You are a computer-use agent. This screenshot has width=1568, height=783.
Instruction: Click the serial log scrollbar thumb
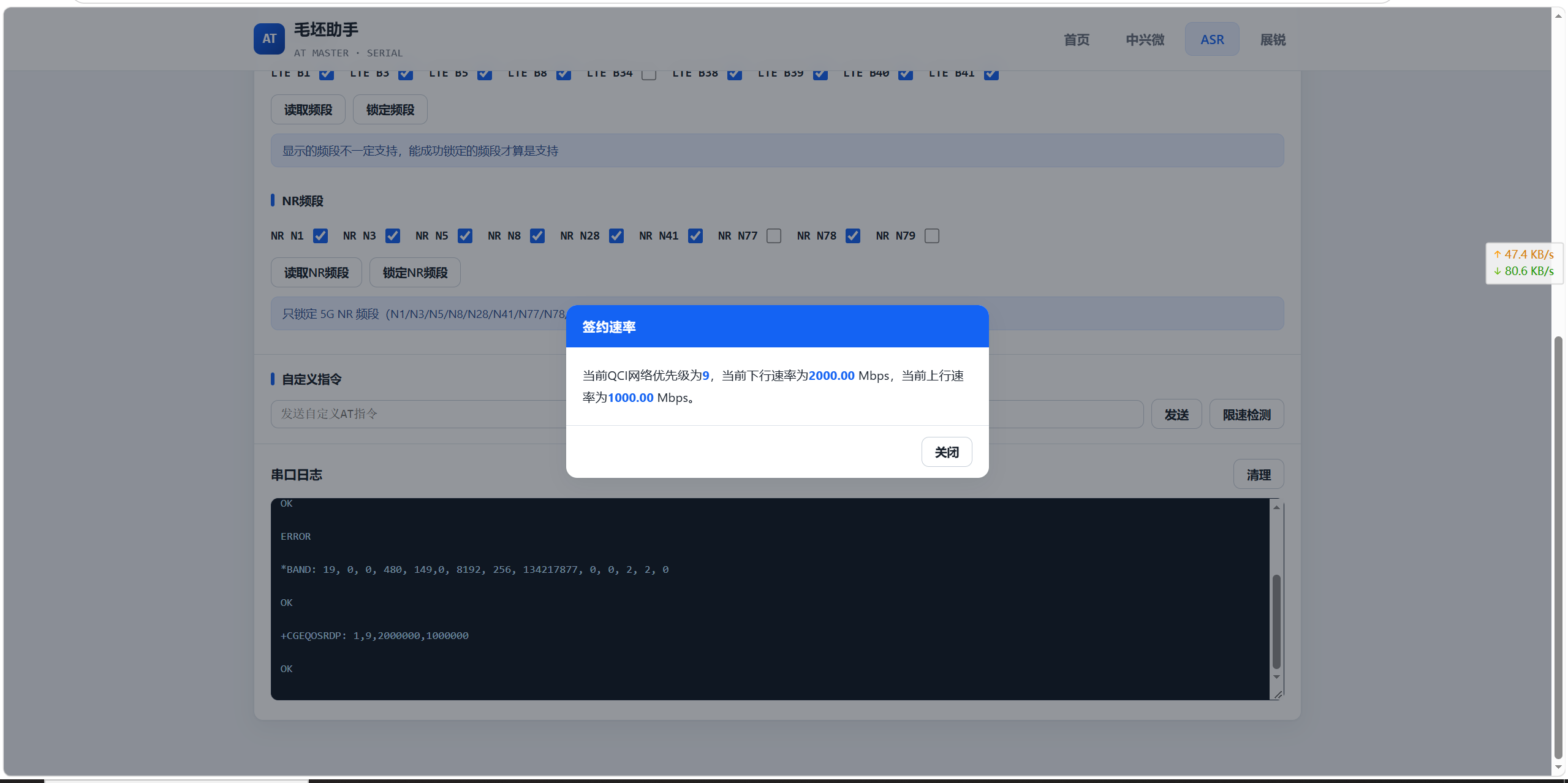point(1276,621)
